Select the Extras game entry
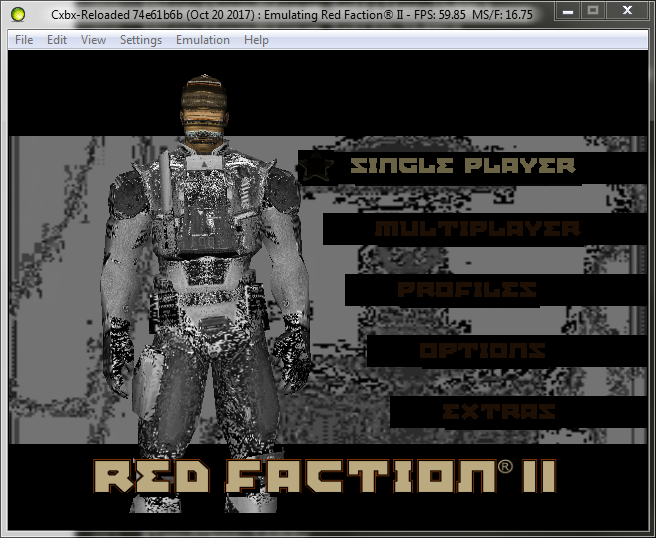The width and height of the screenshot is (656, 538). pos(499,412)
